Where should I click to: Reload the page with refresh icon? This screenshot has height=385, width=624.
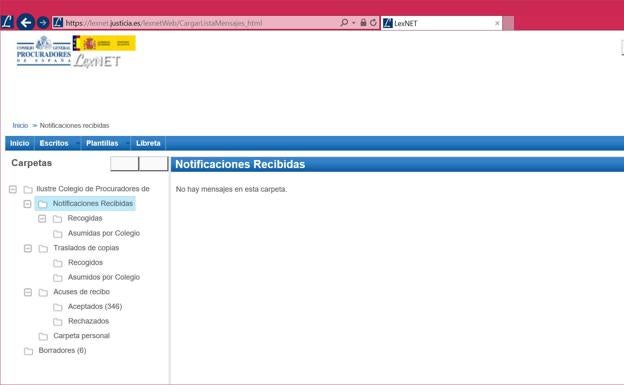373,23
